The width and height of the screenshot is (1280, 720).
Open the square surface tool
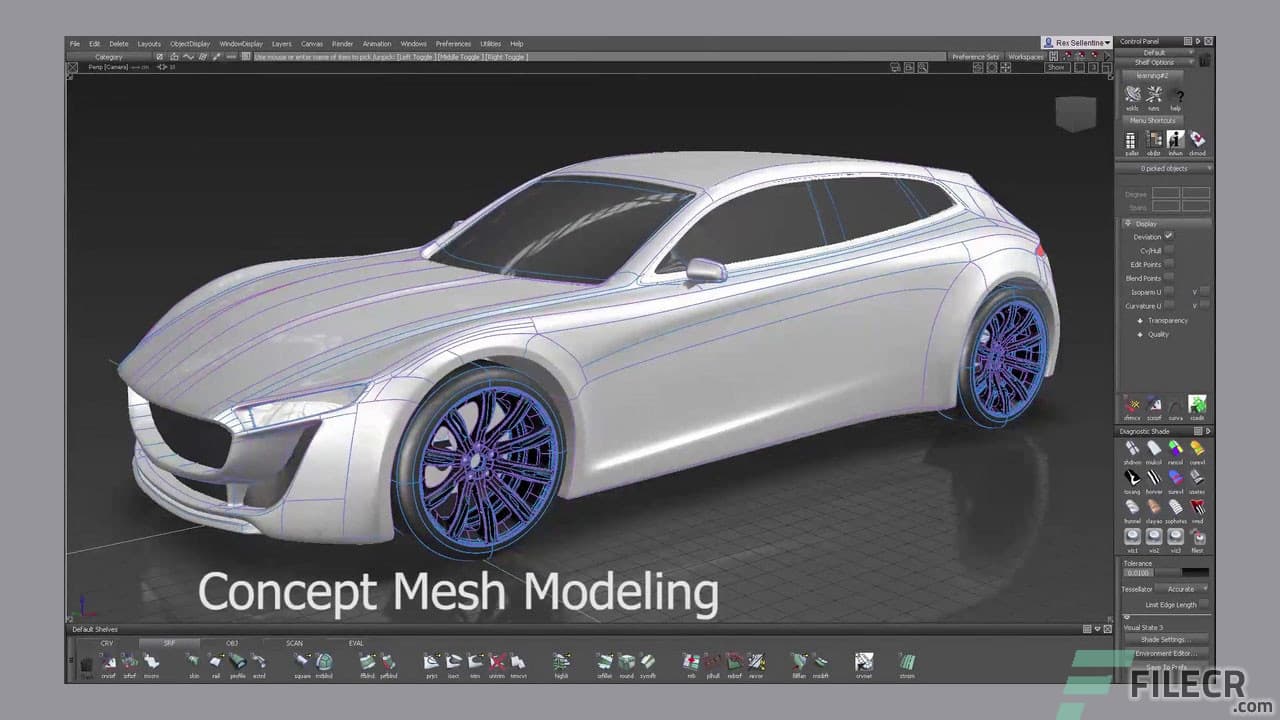(x=302, y=662)
